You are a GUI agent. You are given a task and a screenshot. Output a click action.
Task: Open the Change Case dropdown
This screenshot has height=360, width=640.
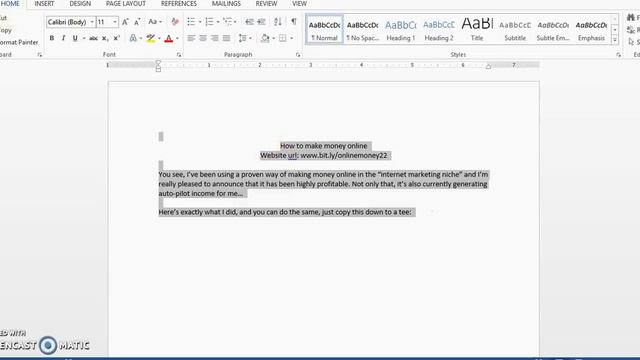(155, 22)
